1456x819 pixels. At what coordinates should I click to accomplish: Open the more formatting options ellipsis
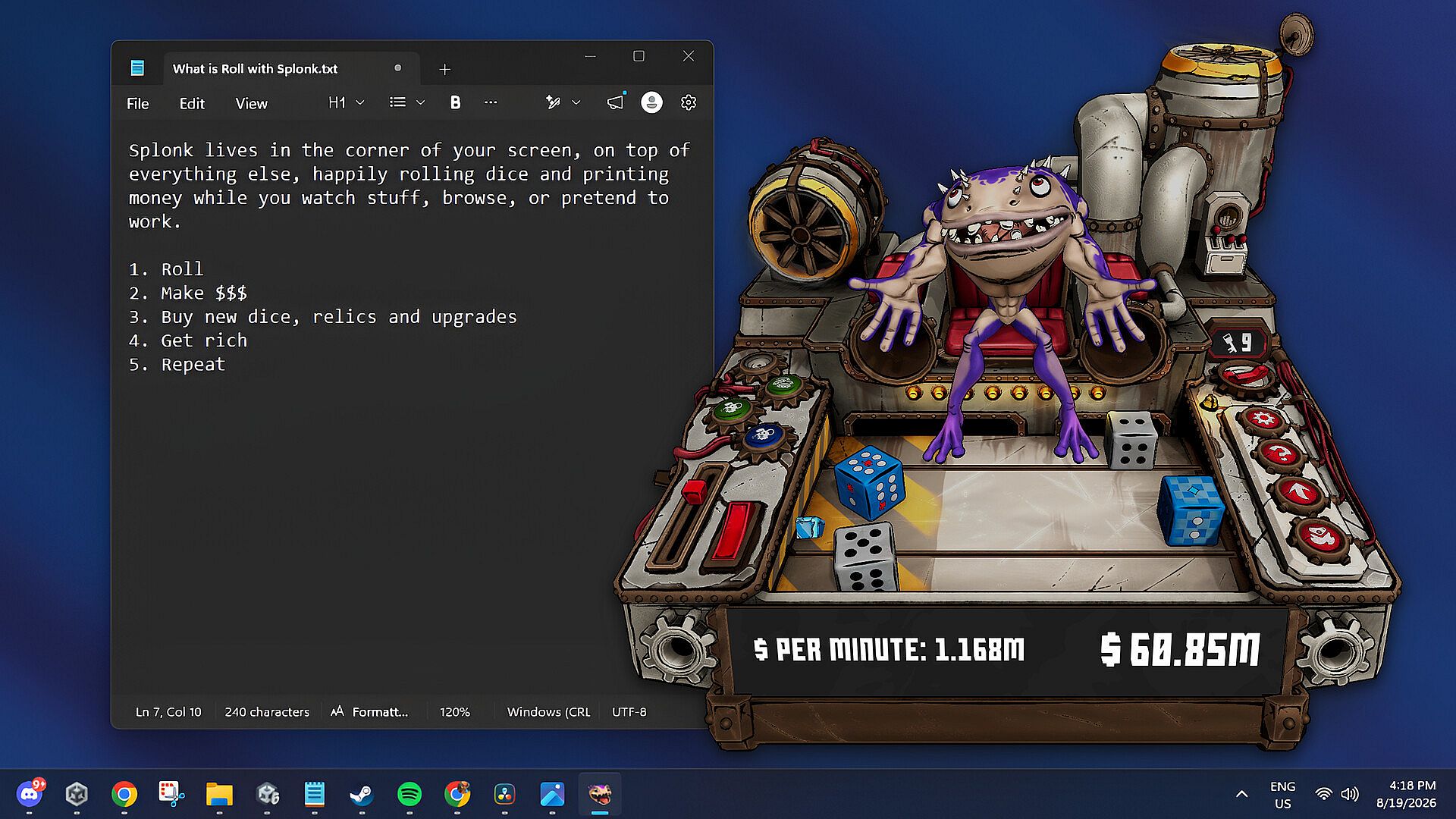491,102
